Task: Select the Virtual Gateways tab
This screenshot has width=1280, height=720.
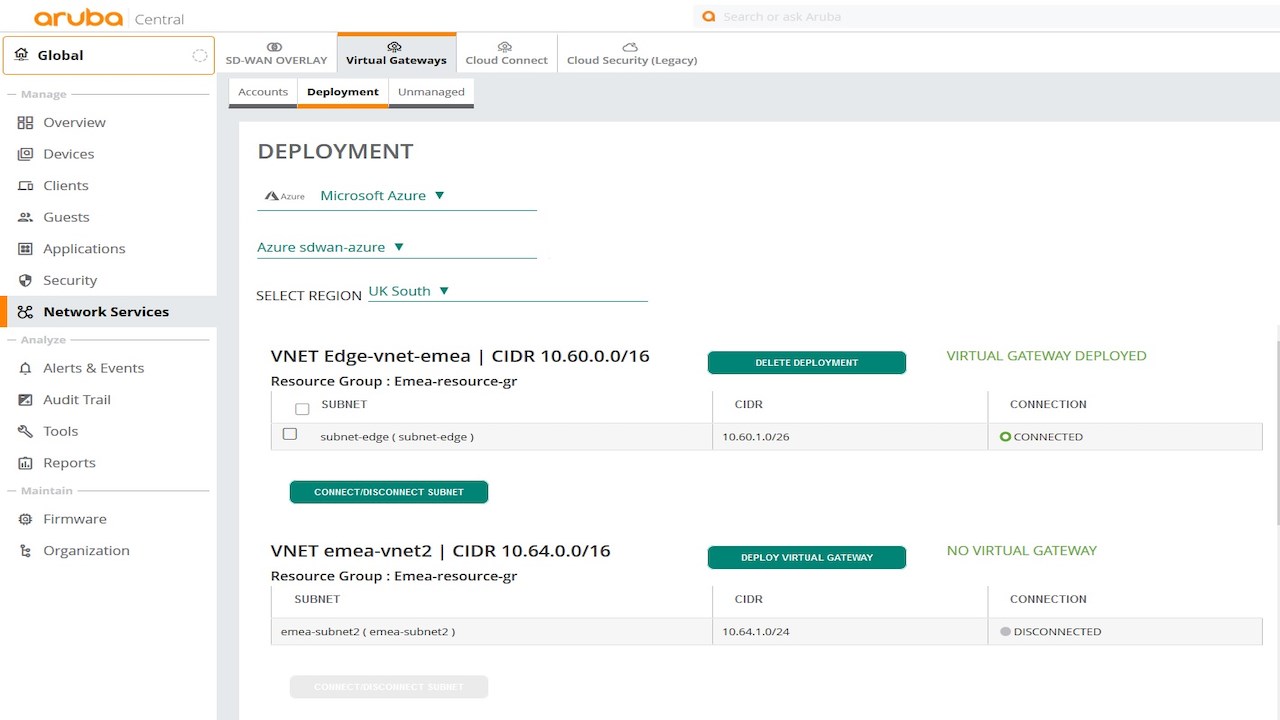Action: pyautogui.click(x=396, y=52)
